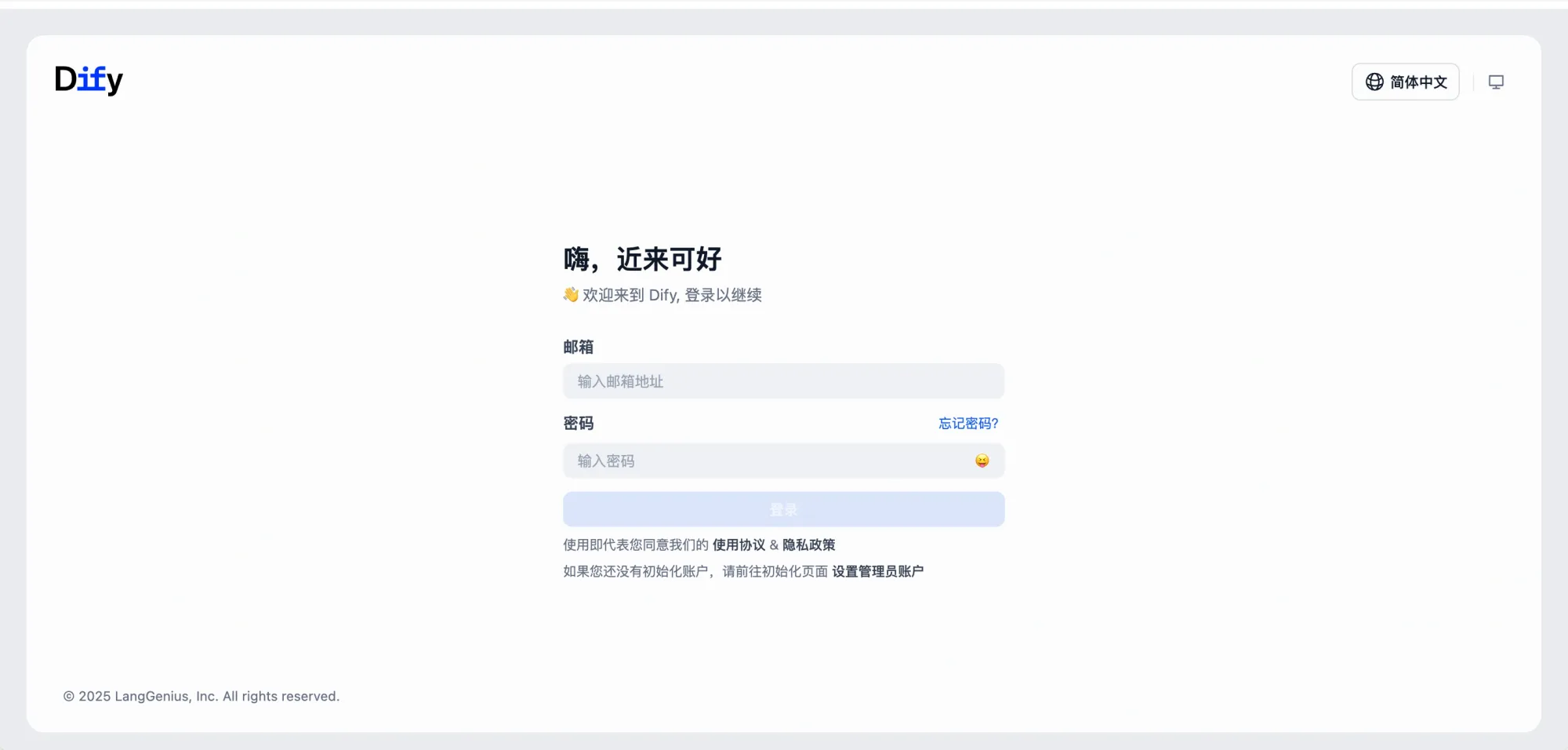Toggle password visibility emoji icon
This screenshot has height=750, width=1568.
point(982,461)
